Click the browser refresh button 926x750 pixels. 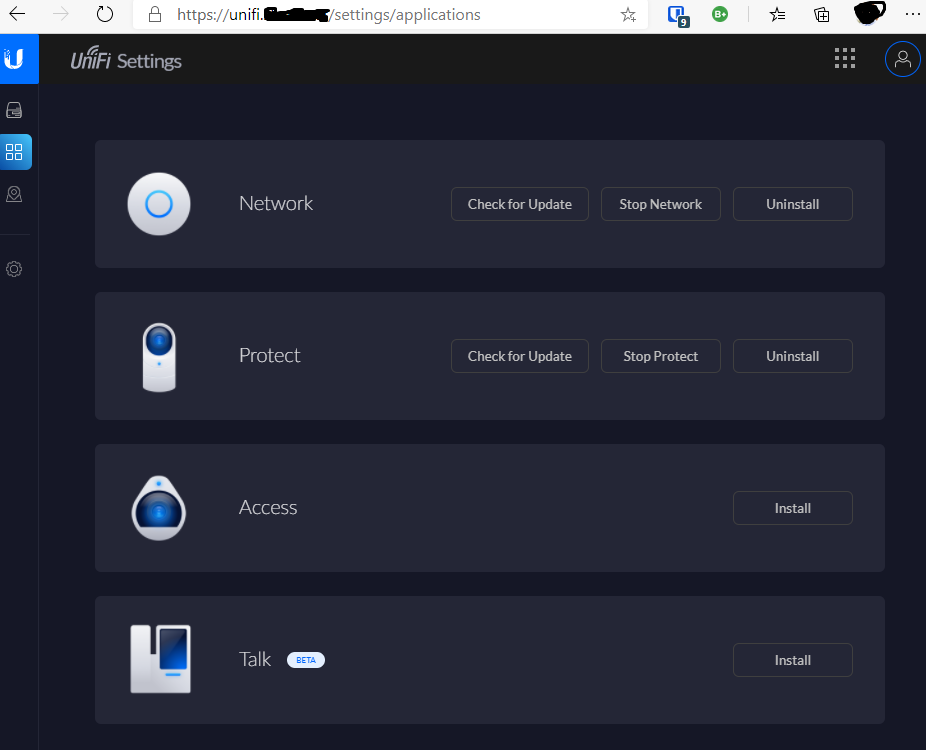click(x=105, y=15)
